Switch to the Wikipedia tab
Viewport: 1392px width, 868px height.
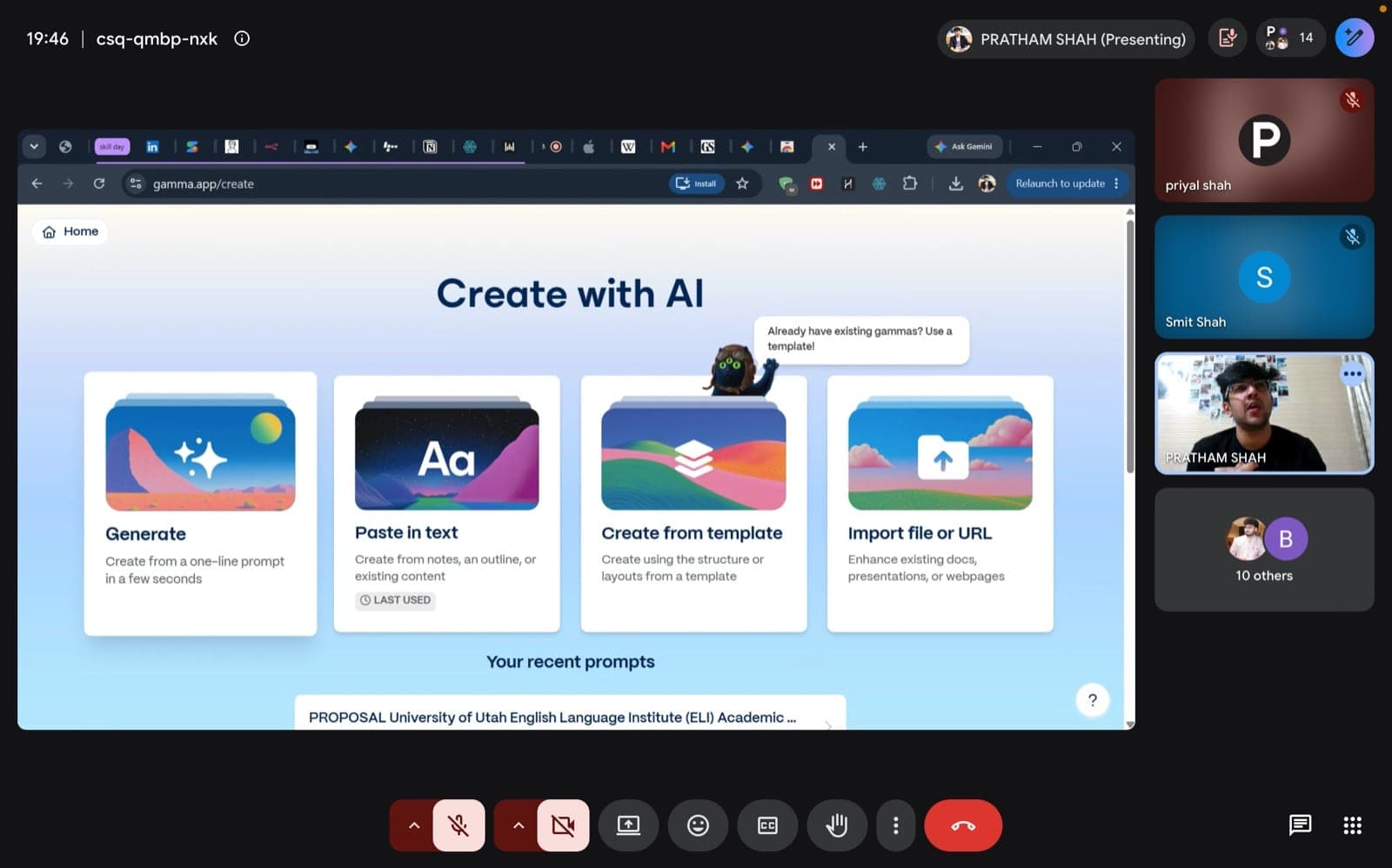pyautogui.click(x=628, y=147)
